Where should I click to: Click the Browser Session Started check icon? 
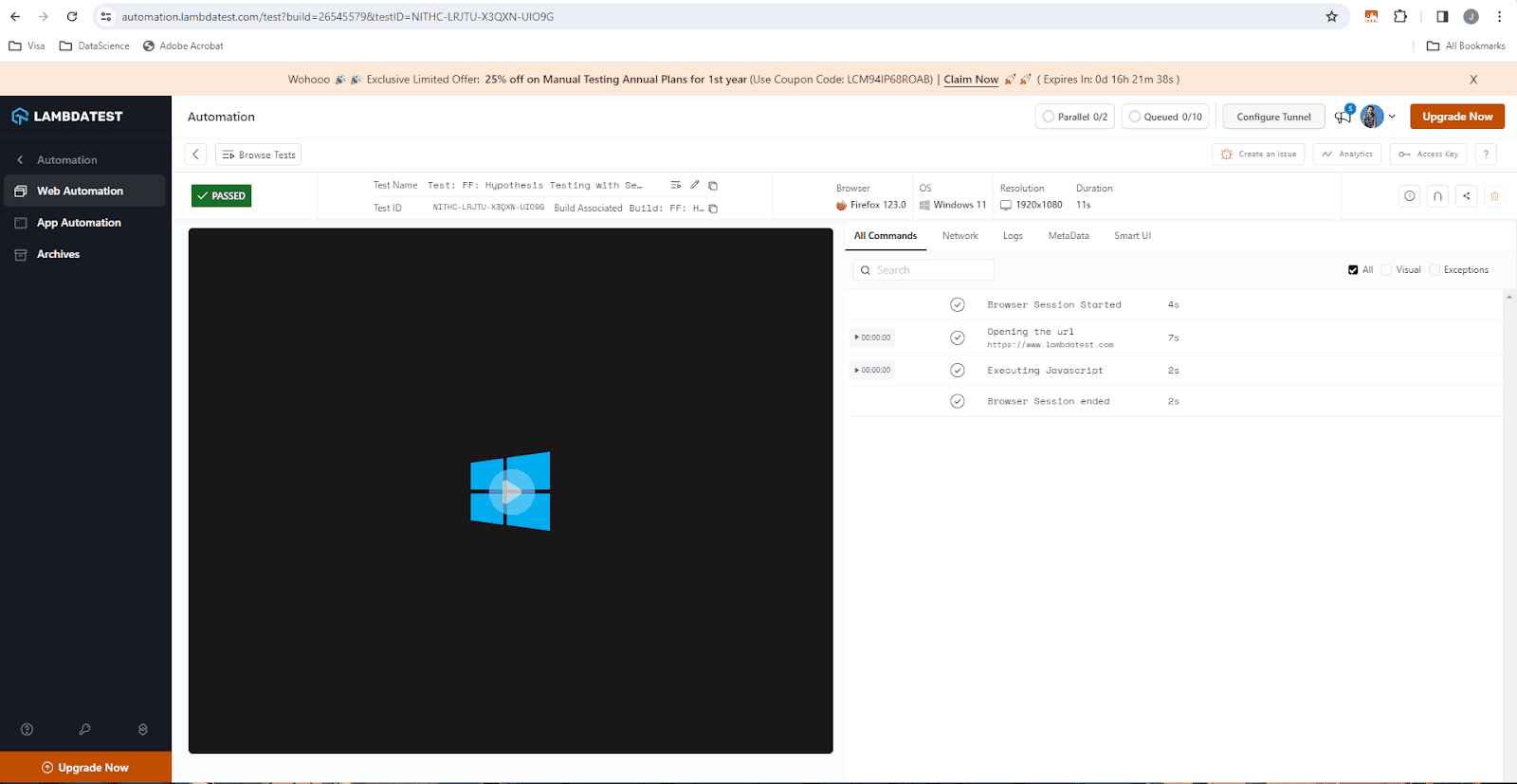coord(958,304)
